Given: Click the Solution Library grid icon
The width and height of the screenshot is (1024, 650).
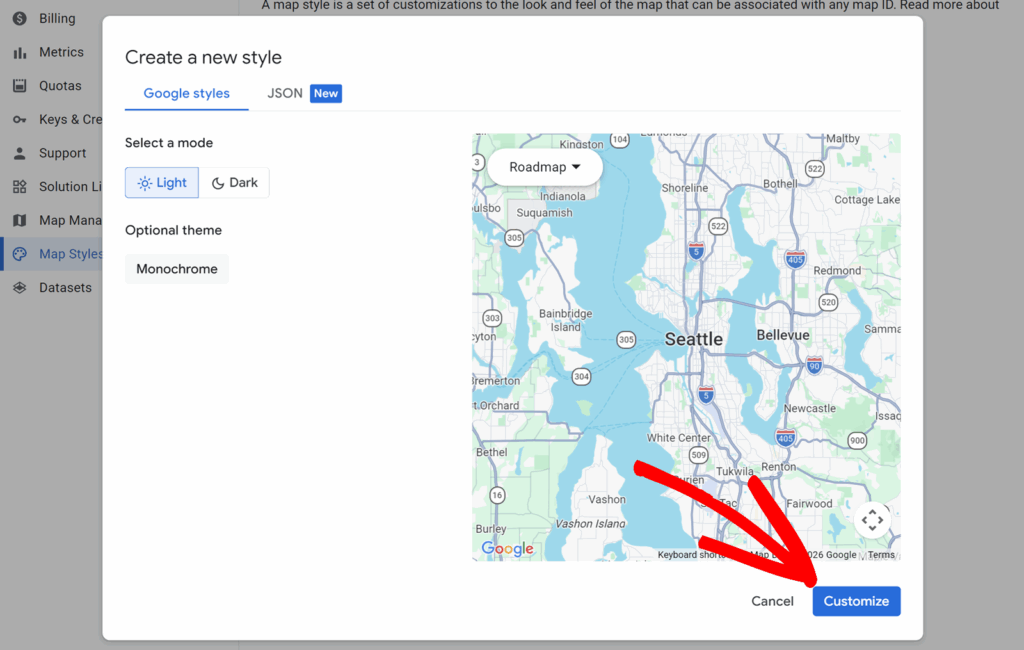Looking at the screenshot, I should coord(19,187).
